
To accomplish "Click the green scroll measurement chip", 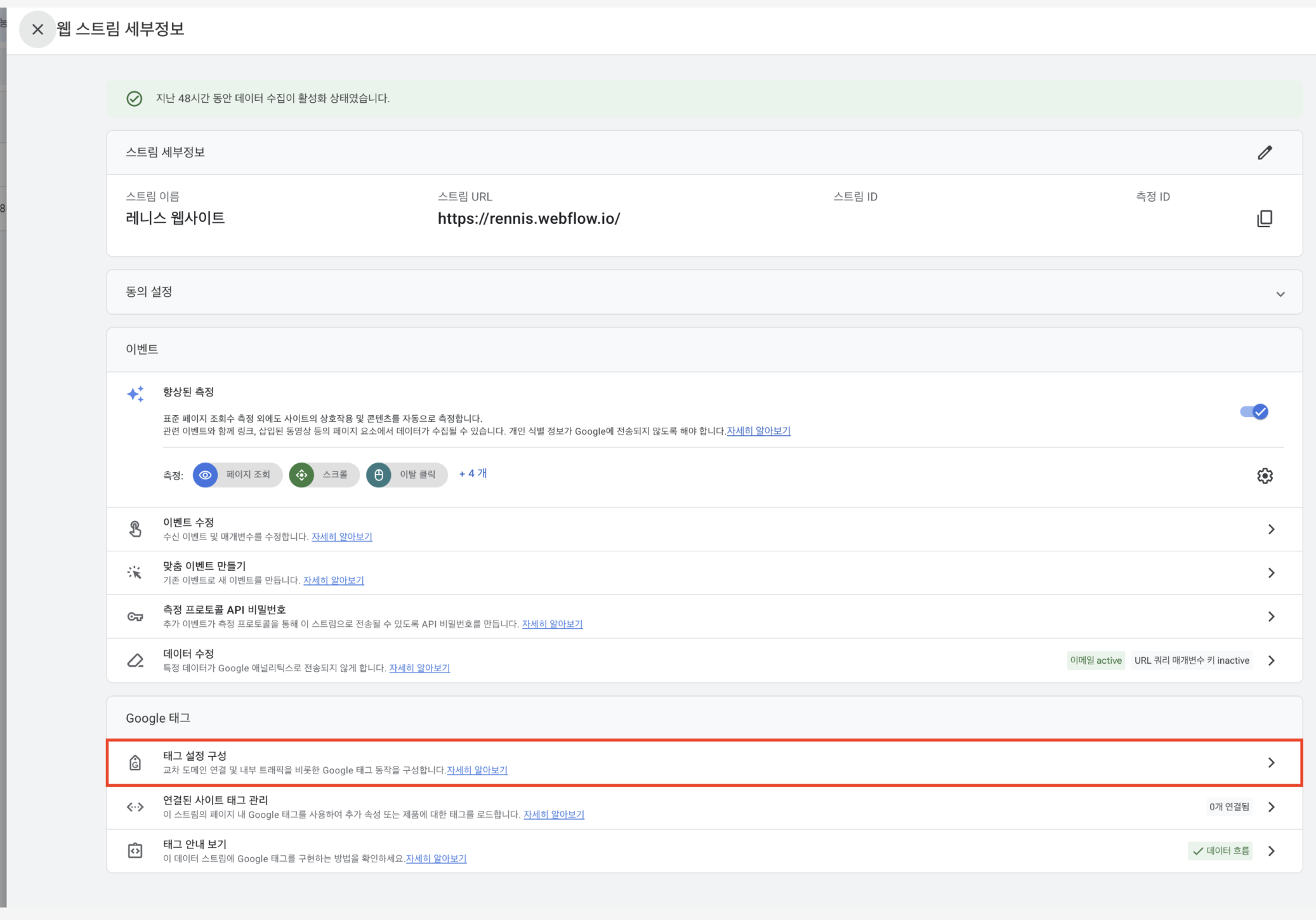I will [x=324, y=475].
